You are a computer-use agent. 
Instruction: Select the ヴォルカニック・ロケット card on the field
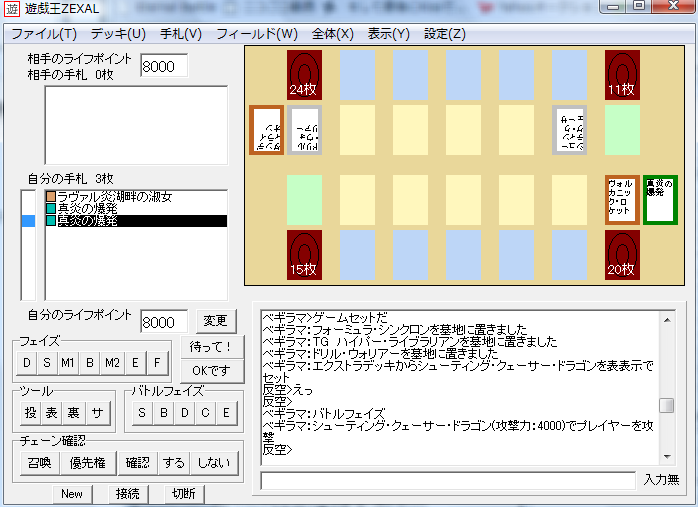coord(622,199)
